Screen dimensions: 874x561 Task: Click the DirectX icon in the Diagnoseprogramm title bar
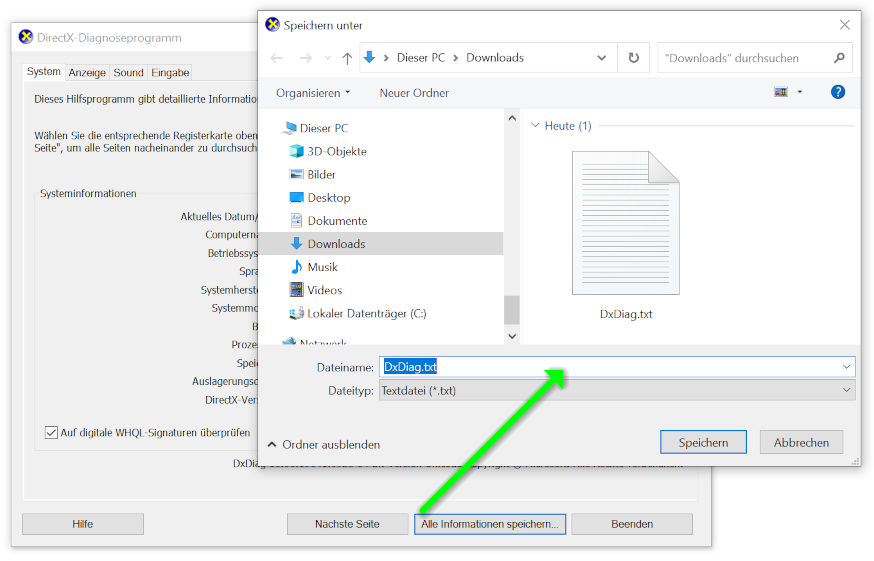click(26, 37)
